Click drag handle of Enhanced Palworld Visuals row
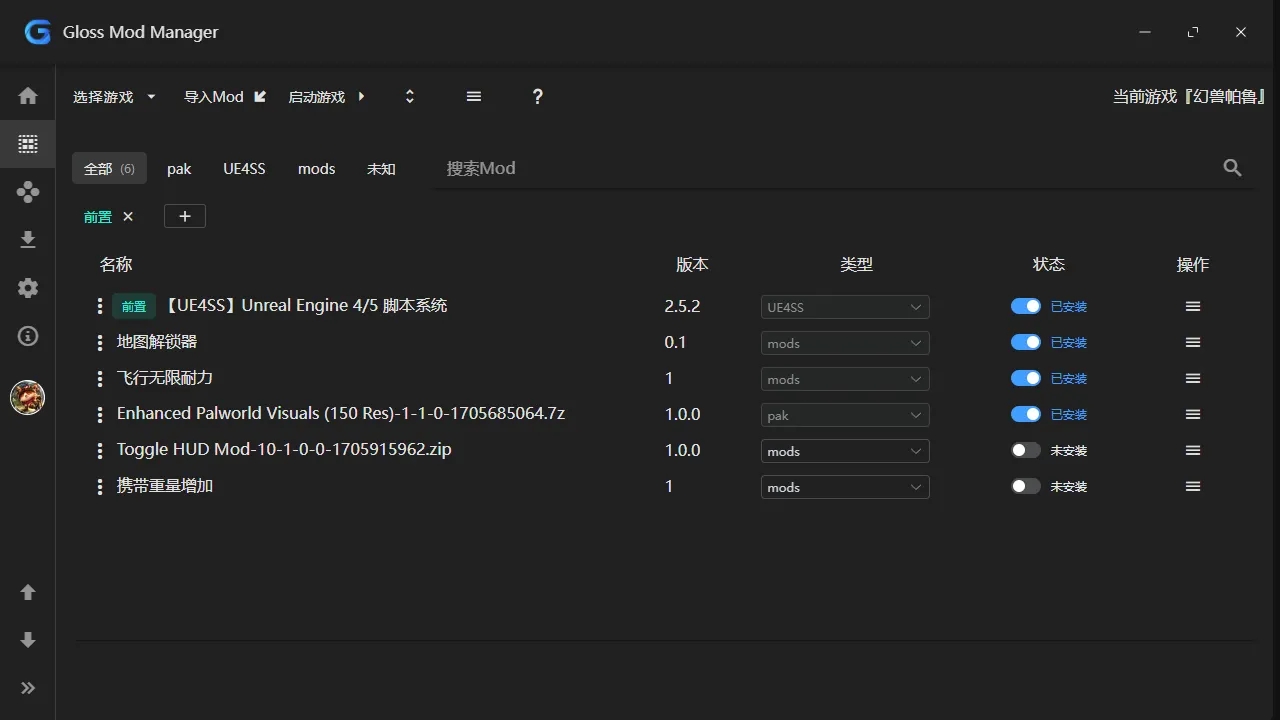1280x720 pixels. [x=100, y=415]
